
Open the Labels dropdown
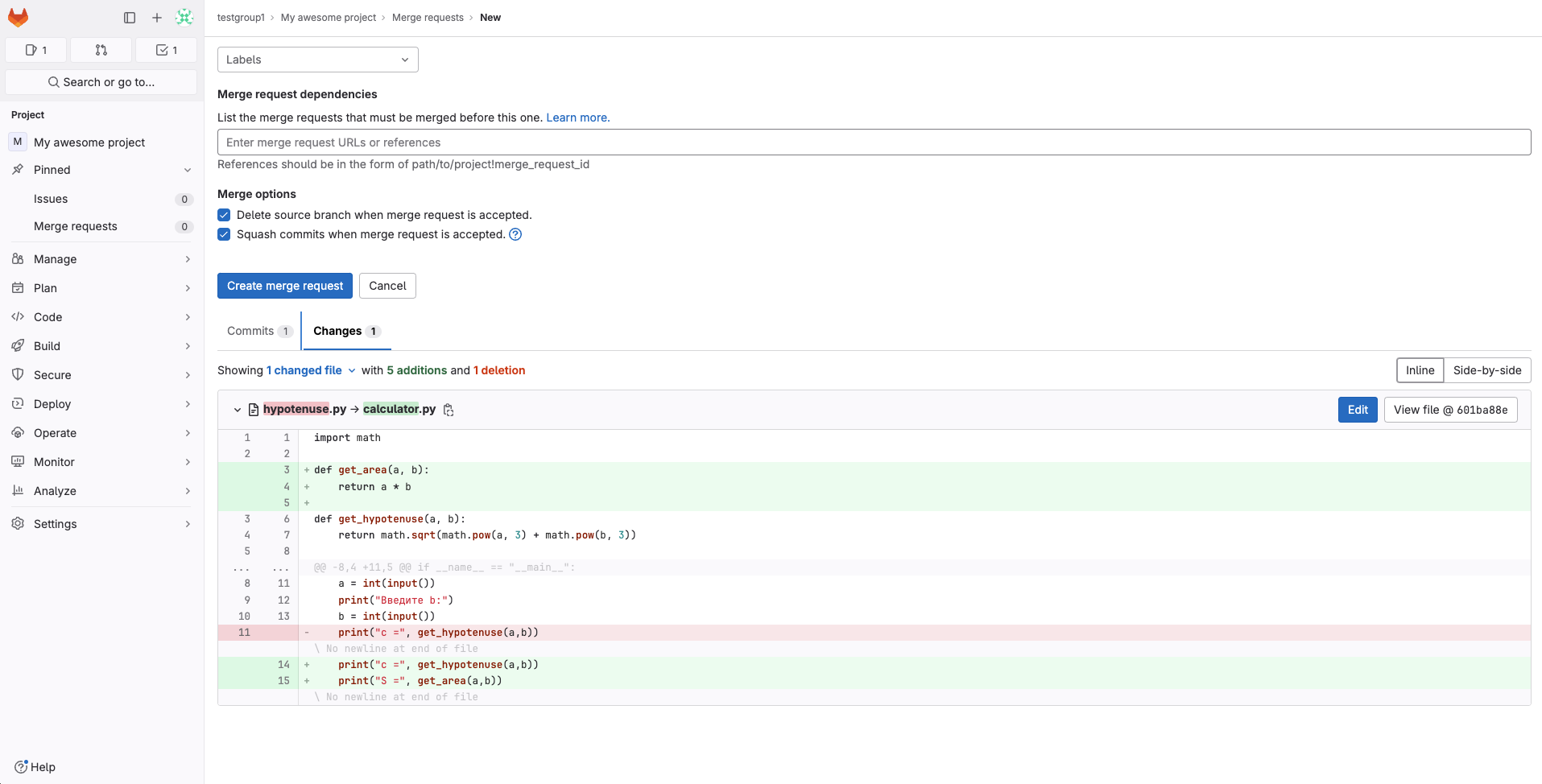[x=317, y=60]
